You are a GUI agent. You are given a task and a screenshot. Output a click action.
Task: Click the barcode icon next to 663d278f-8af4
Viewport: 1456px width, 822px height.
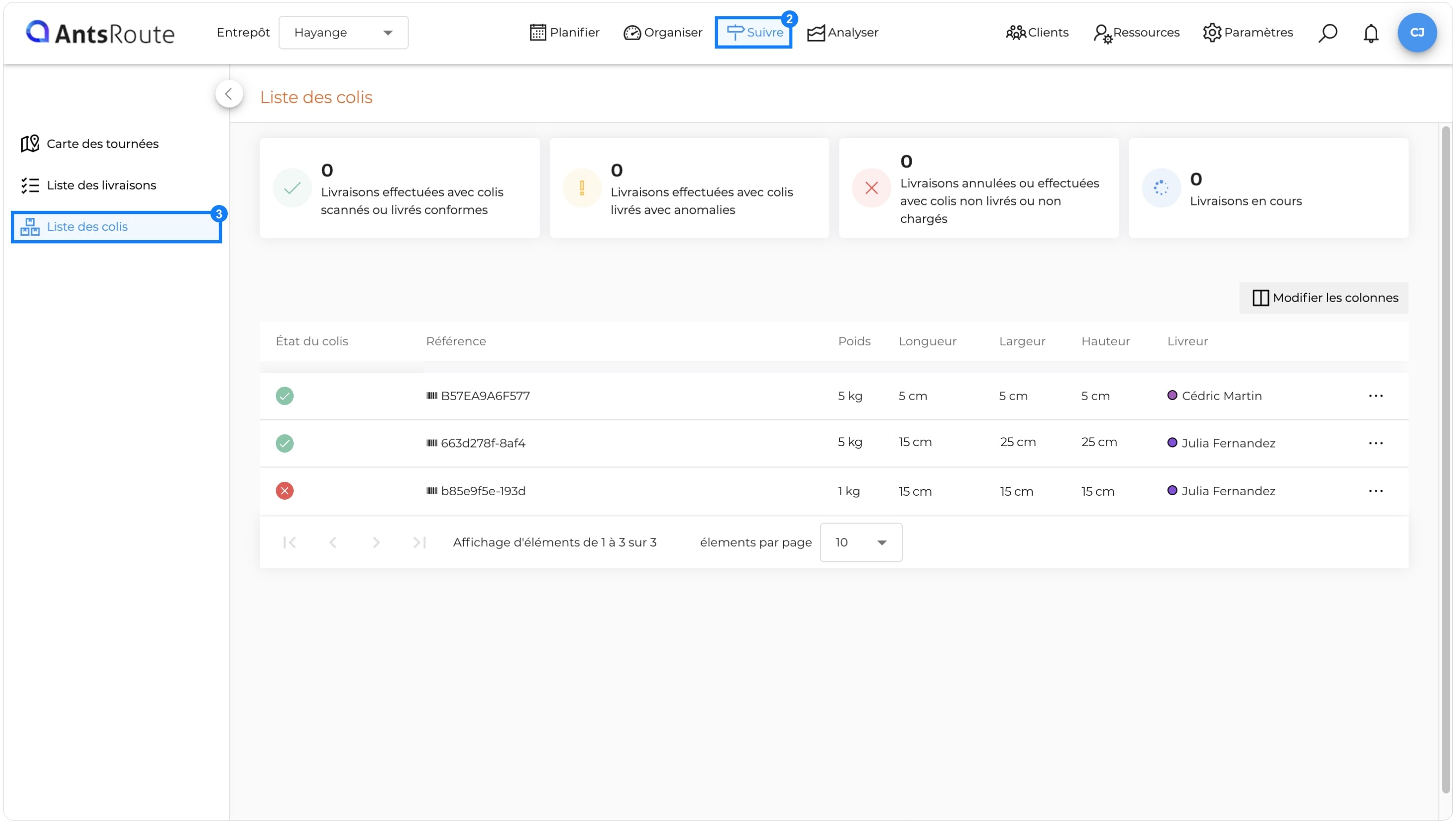click(x=432, y=443)
